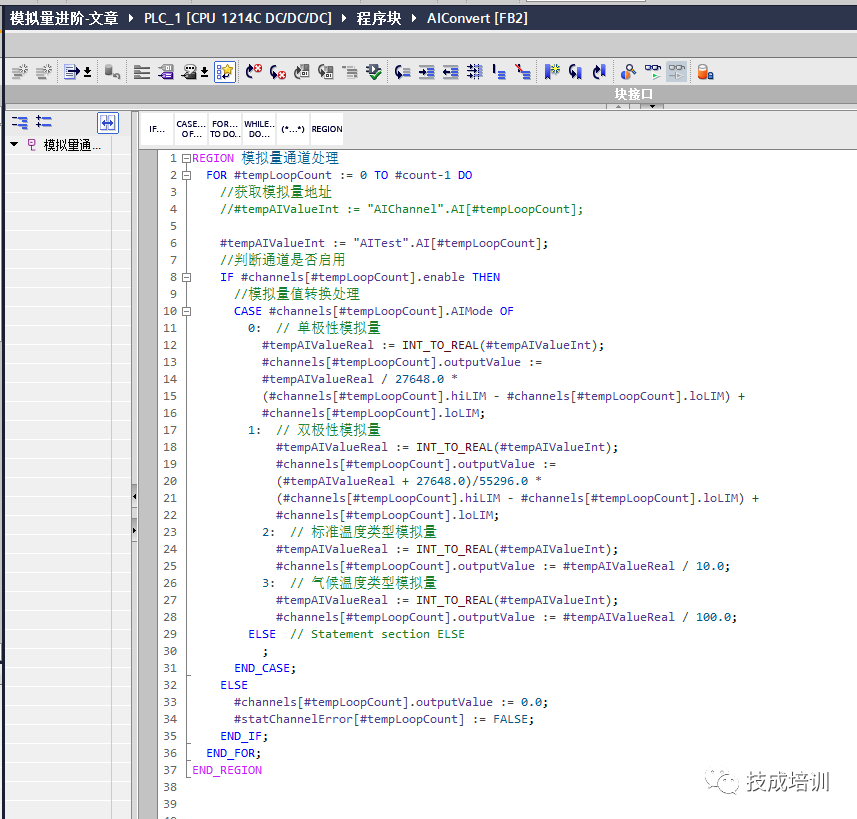Select the 模拟量通... tree item

[72, 145]
